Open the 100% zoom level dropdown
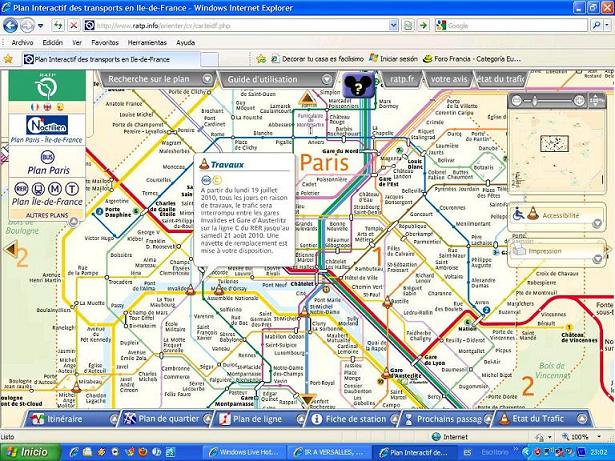 point(599,437)
